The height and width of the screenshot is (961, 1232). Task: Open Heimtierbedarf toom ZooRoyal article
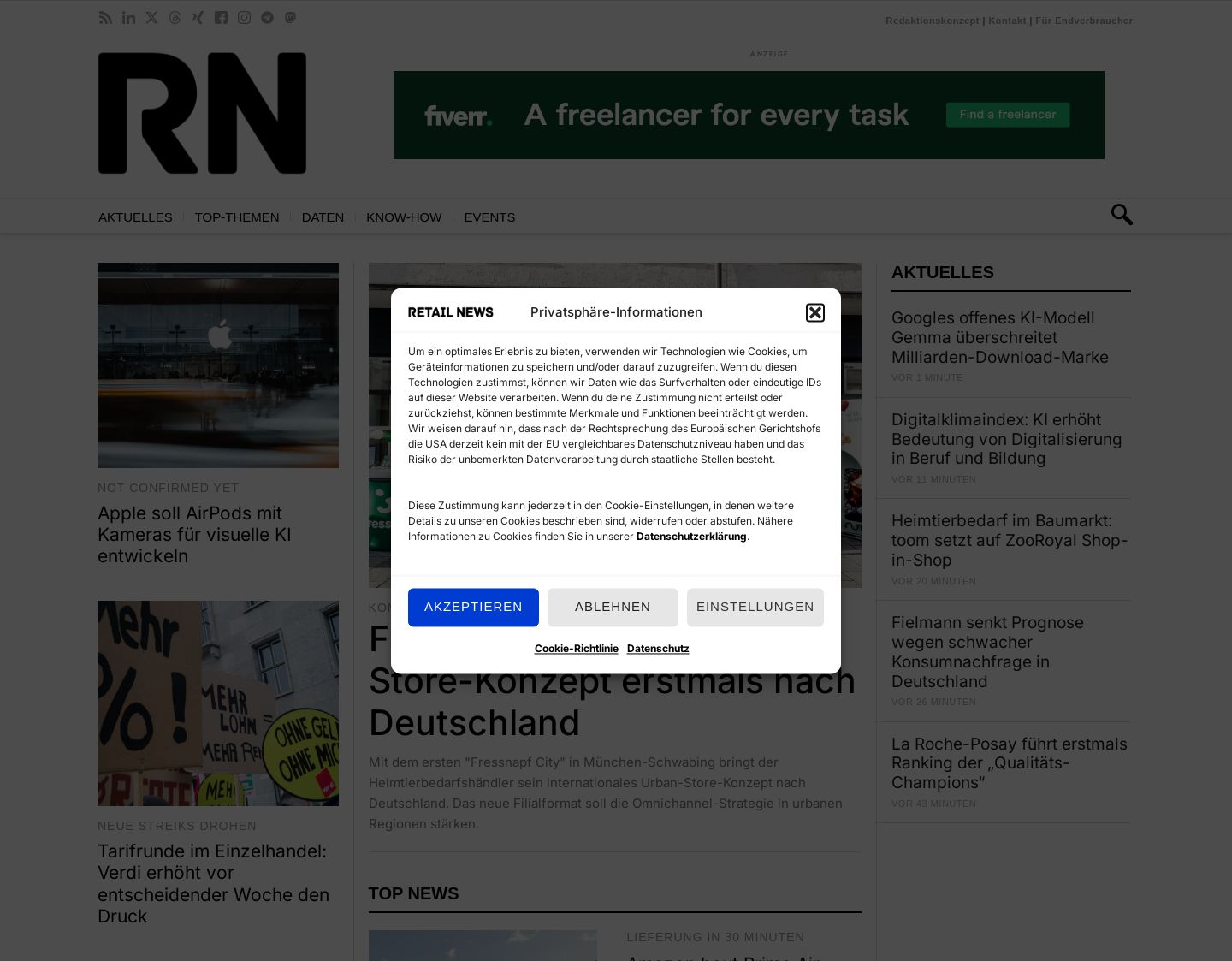click(1010, 541)
